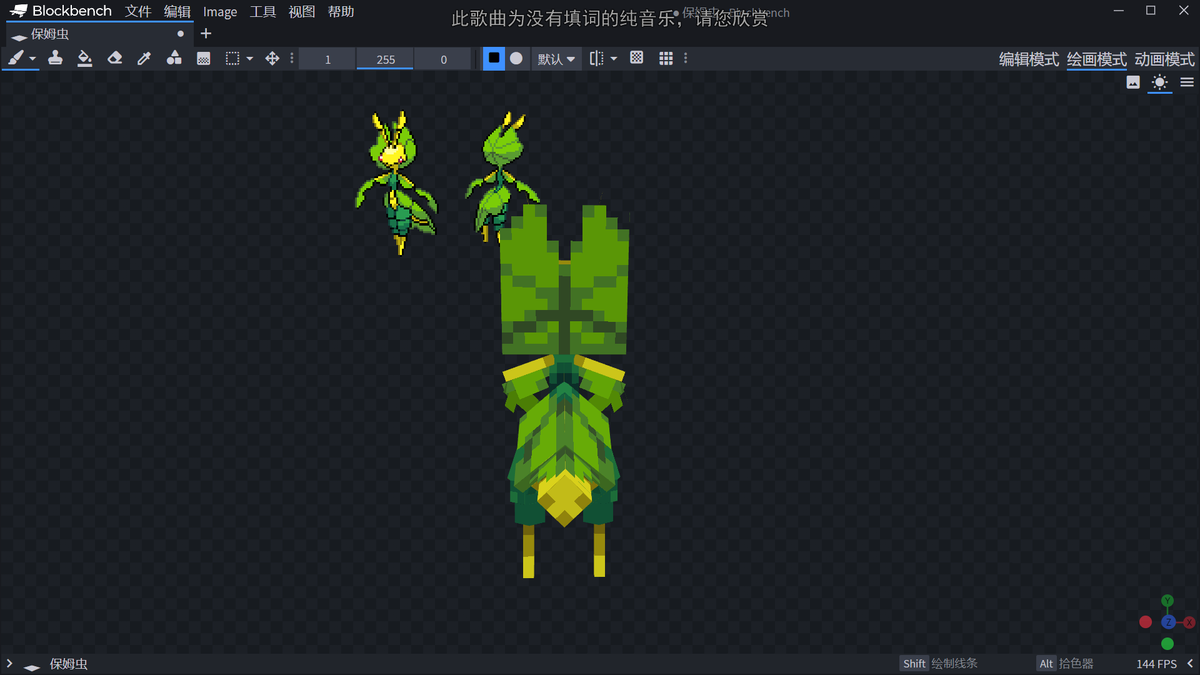
Task: Select the color picker eyedropper tool
Action: pyautogui.click(x=144, y=58)
